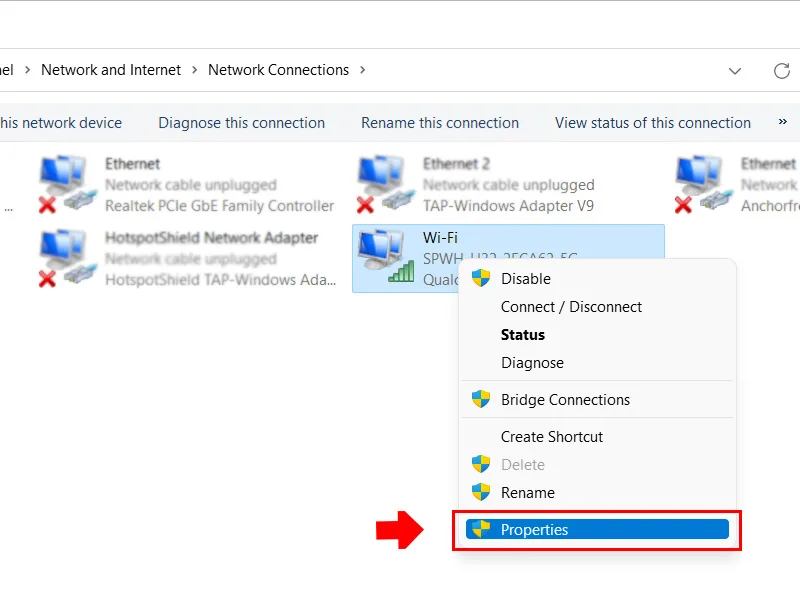The height and width of the screenshot is (600, 800).
Task: Expand the toolbar overflow double chevron
Action: point(783,121)
